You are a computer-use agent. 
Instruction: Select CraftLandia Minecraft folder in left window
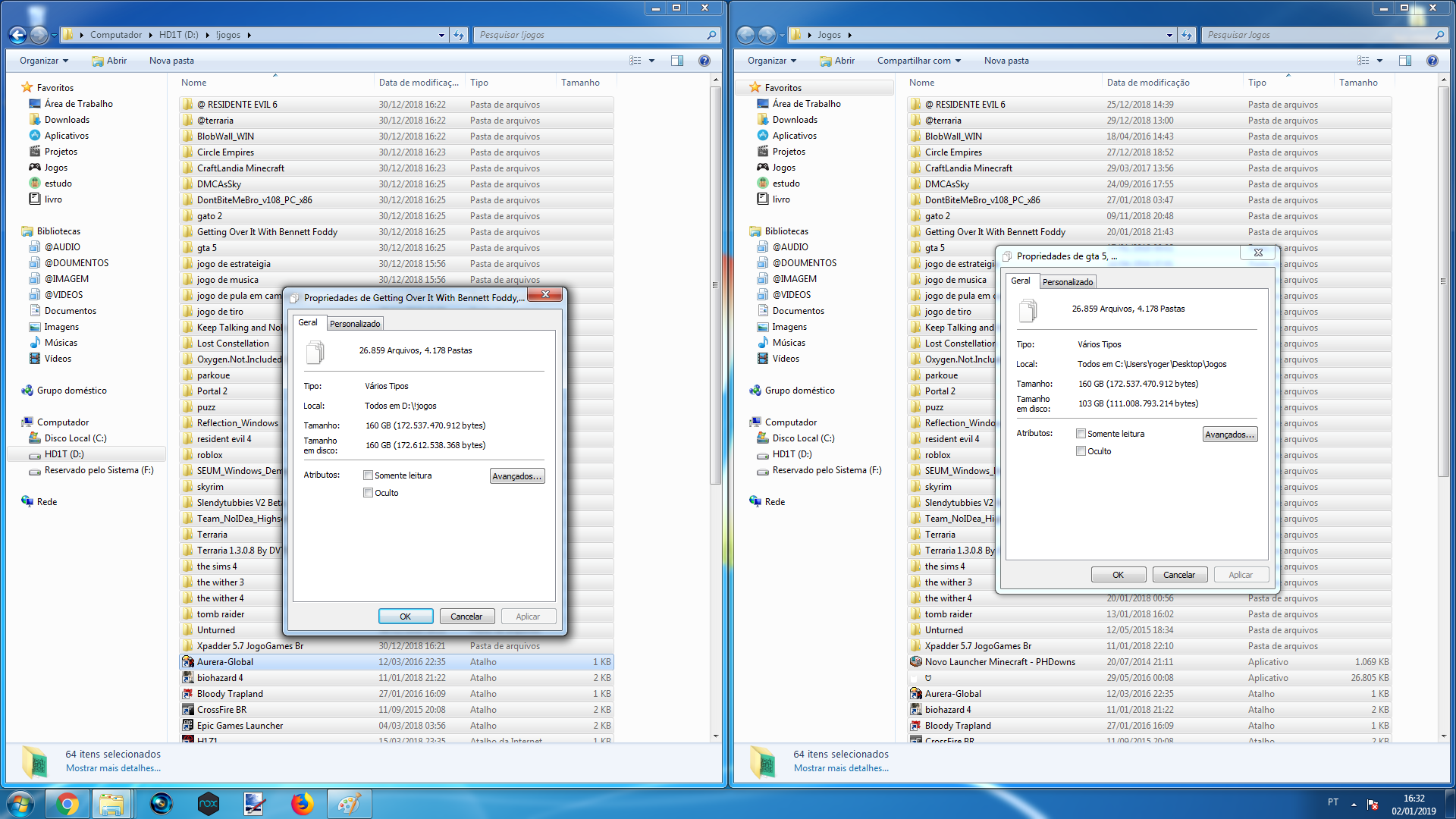[x=397, y=168]
